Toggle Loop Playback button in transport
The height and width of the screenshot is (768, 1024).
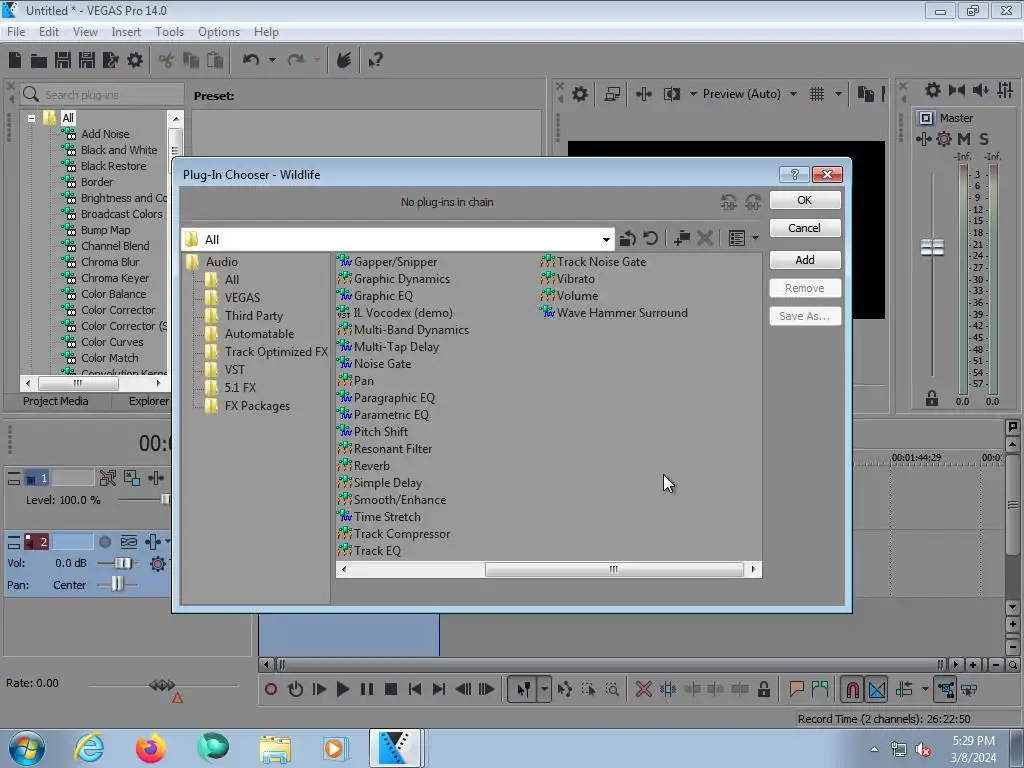[295, 689]
